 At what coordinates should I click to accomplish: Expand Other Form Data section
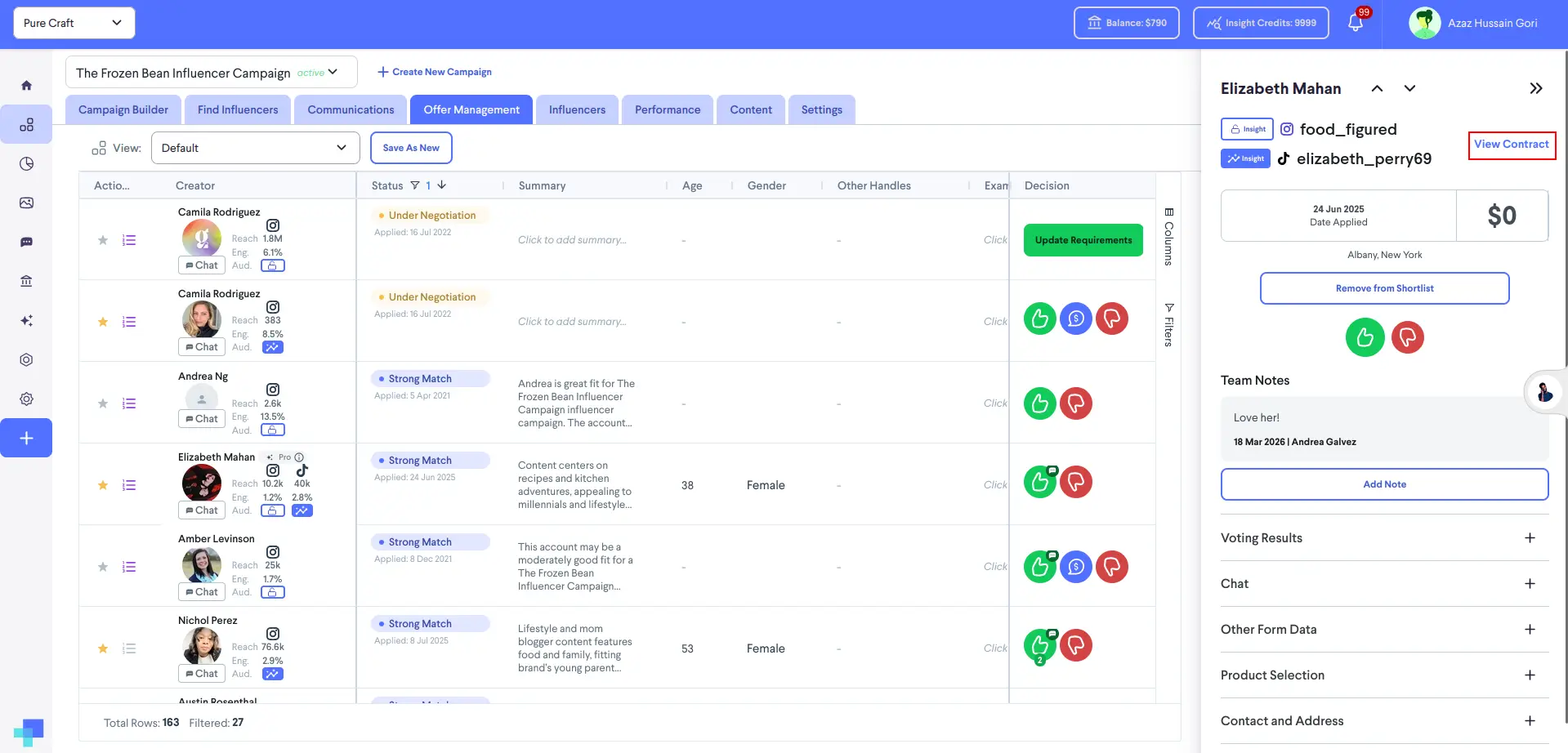click(x=1384, y=630)
